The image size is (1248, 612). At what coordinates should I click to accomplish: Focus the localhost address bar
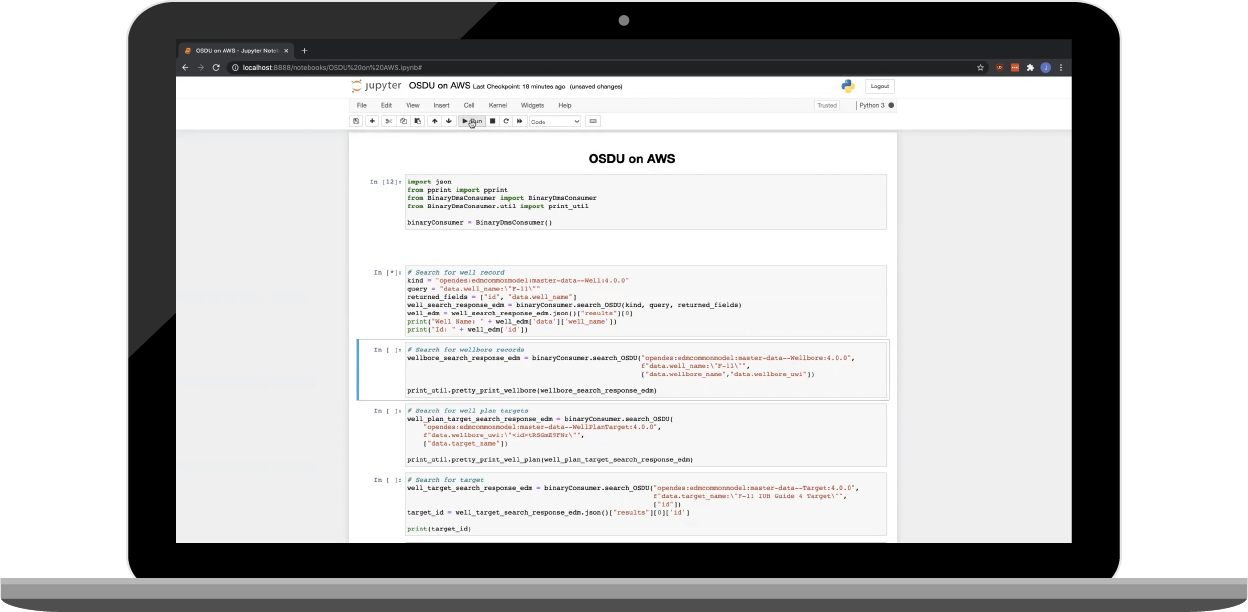[600, 67]
